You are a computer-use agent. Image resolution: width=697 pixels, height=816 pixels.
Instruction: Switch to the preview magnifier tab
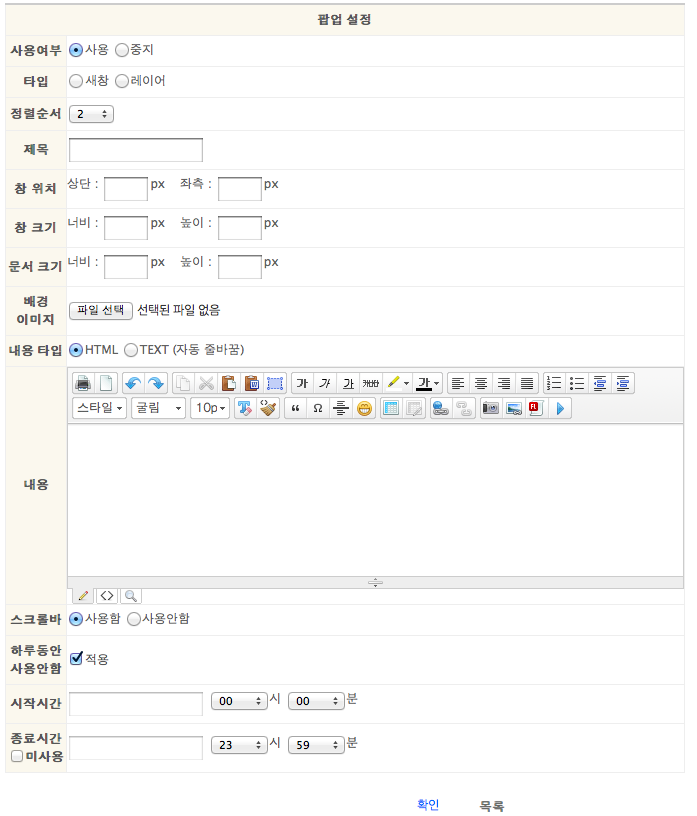[130, 595]
